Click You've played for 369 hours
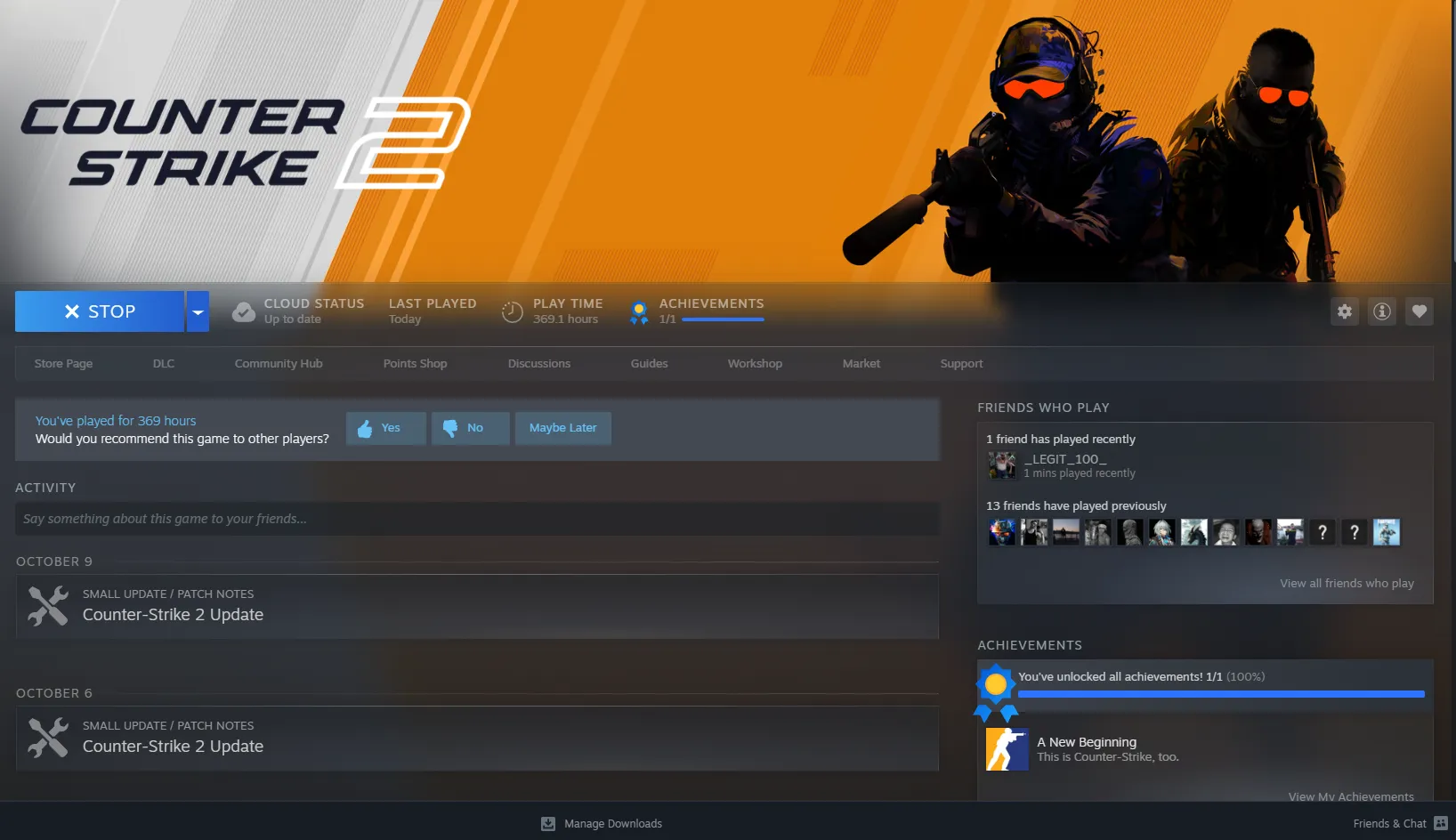The image size is (1456, 840). click(x=116, y=421)
